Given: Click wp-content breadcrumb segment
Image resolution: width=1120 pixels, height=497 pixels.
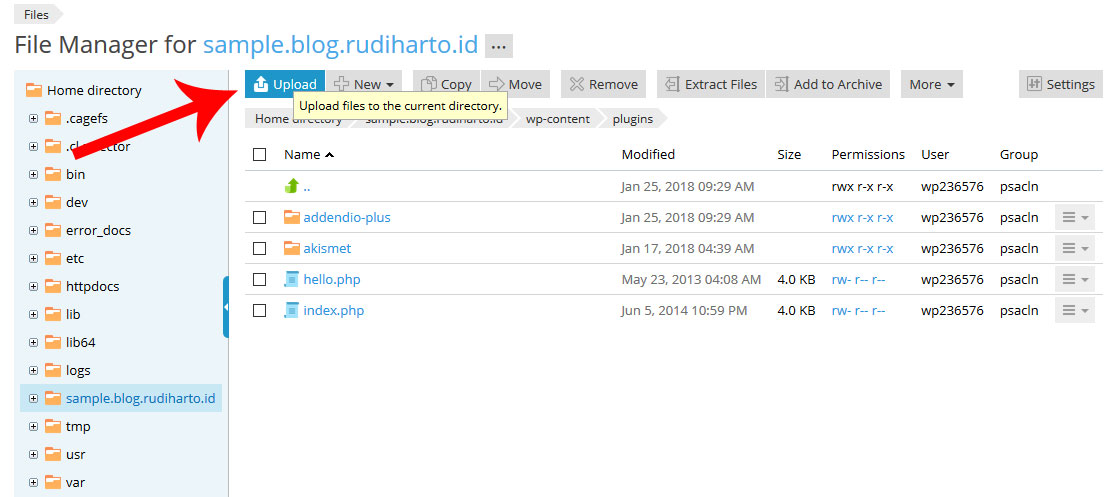Looking at the screenshot, I should click(558, 119).
